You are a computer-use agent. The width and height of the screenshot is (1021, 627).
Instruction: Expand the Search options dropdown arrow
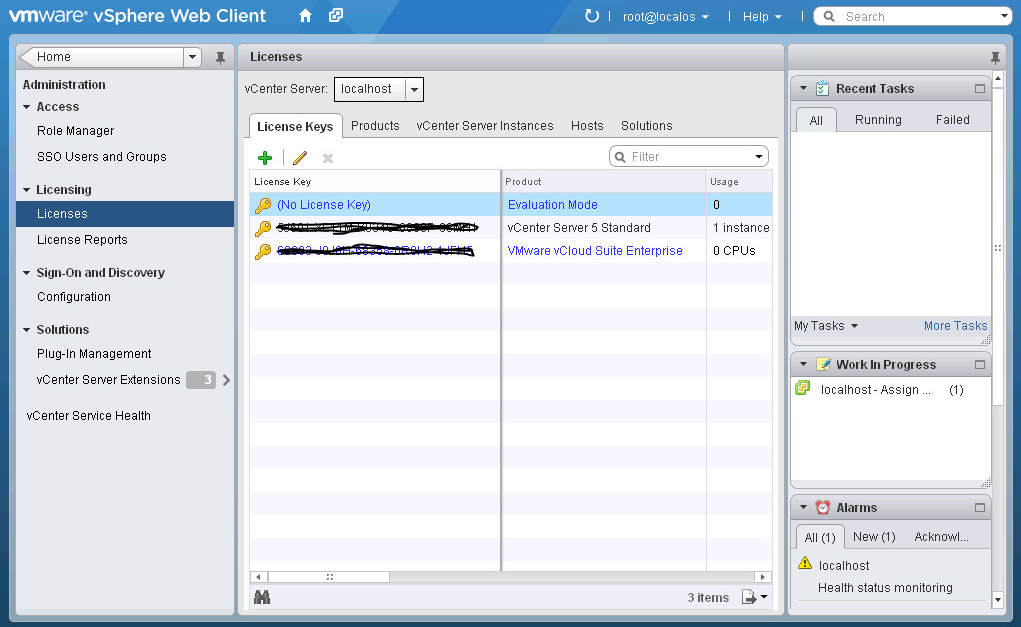tap(1004, 16)
